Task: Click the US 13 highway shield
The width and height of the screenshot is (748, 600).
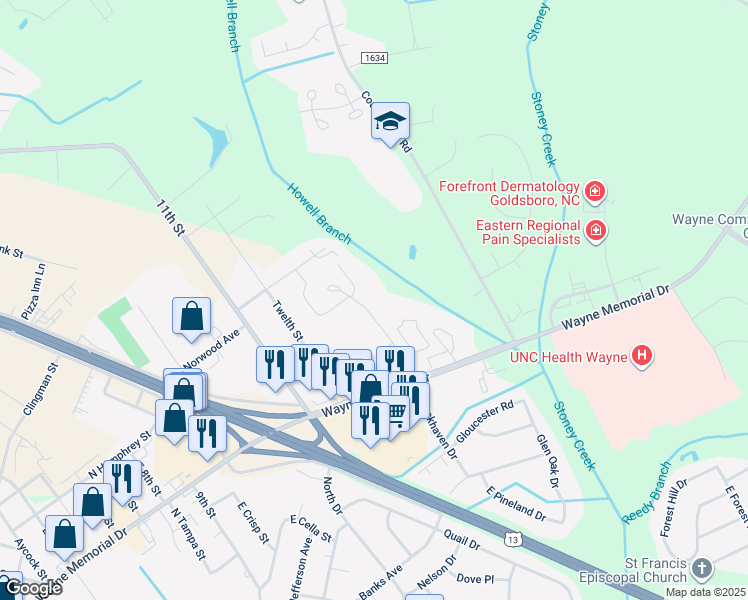Action: pyautogui.click(x=513, y=539)
